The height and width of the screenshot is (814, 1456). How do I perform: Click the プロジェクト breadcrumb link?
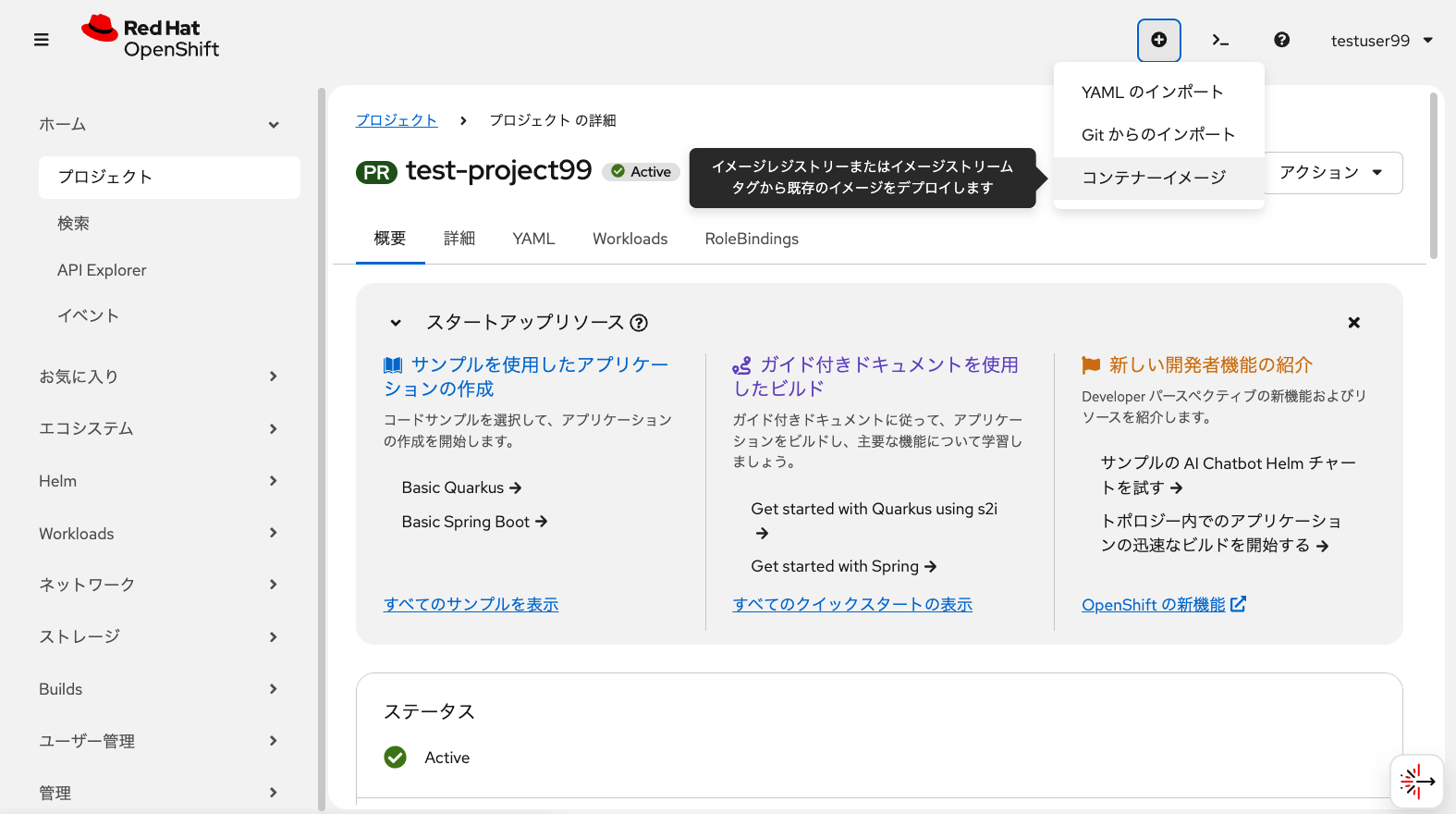click(397, 120)
